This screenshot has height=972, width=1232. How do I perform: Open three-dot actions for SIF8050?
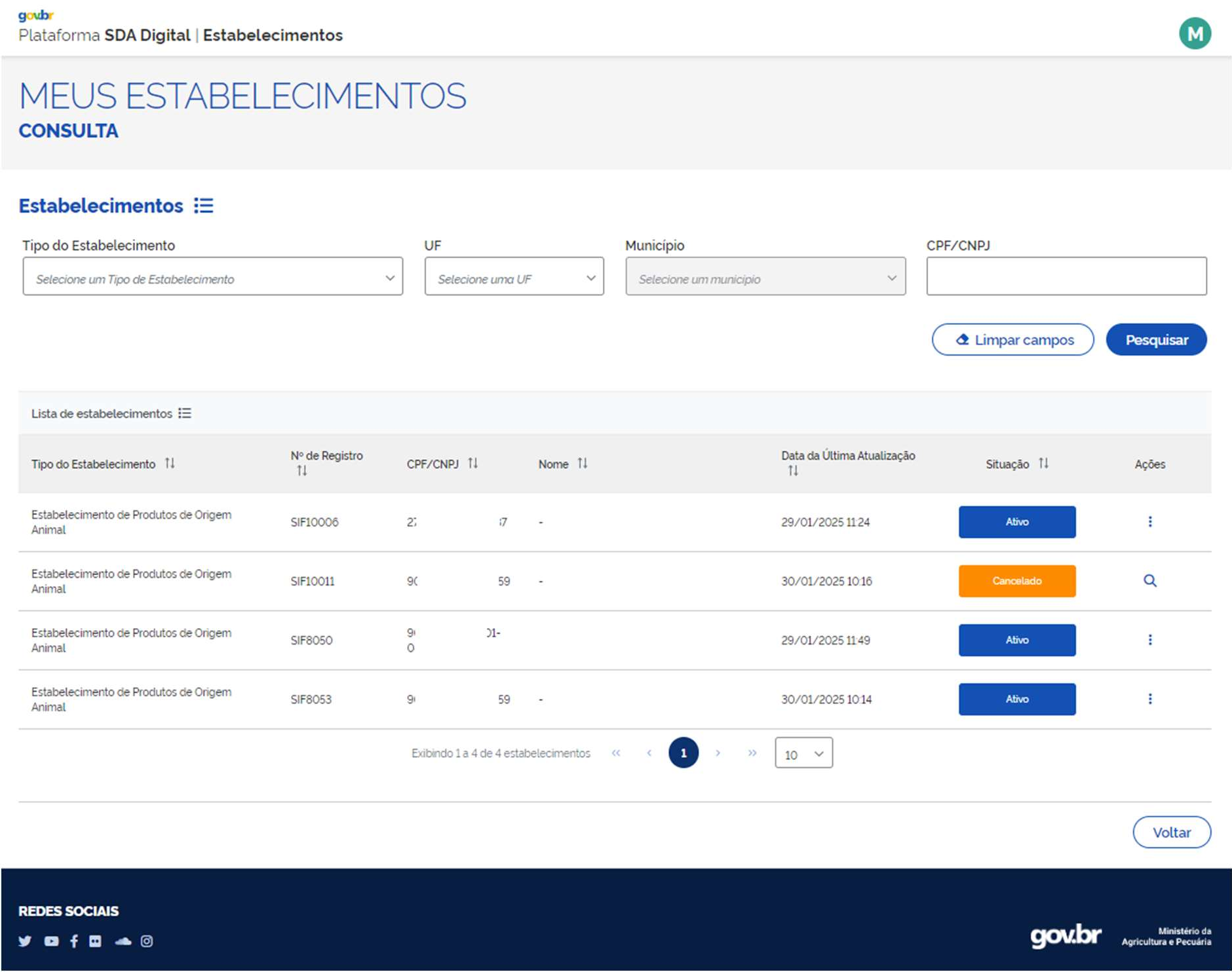coord(1149,640)
